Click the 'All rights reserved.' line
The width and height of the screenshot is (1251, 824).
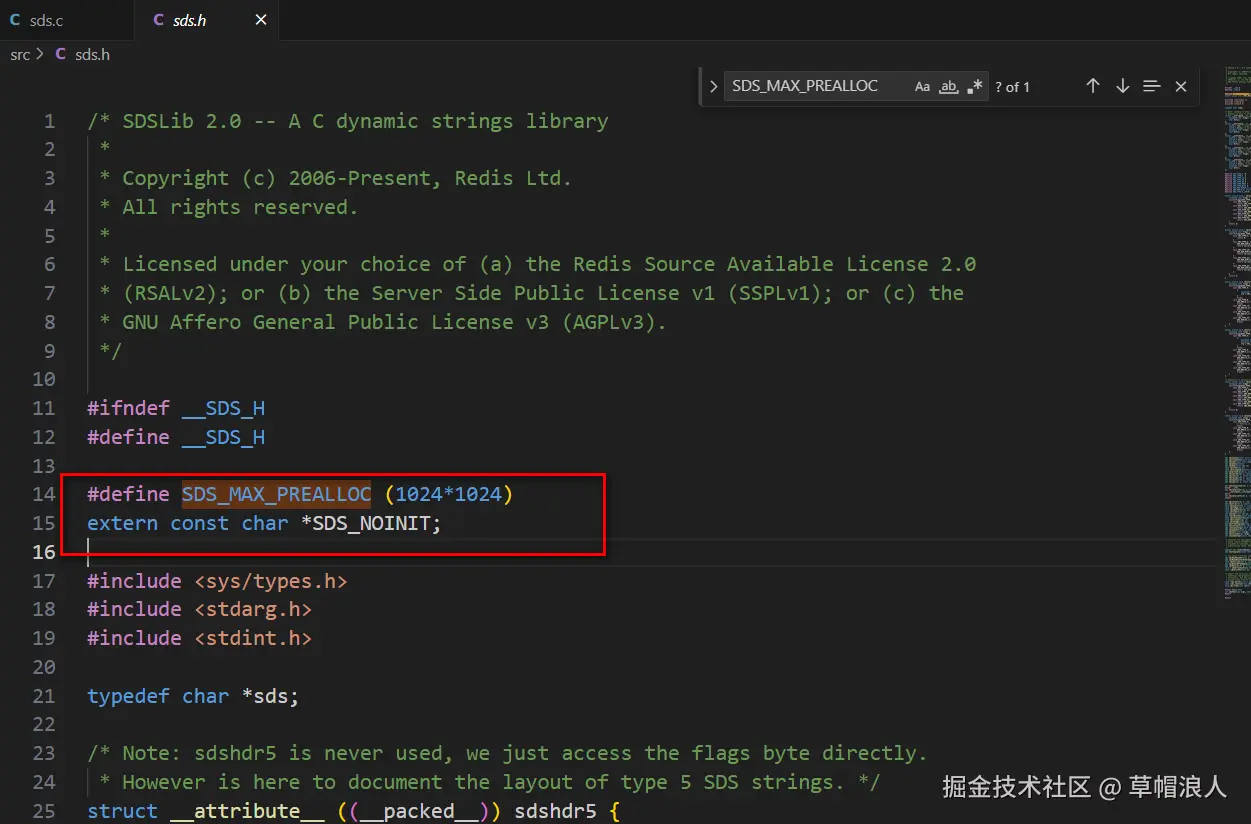pos(228,207)
